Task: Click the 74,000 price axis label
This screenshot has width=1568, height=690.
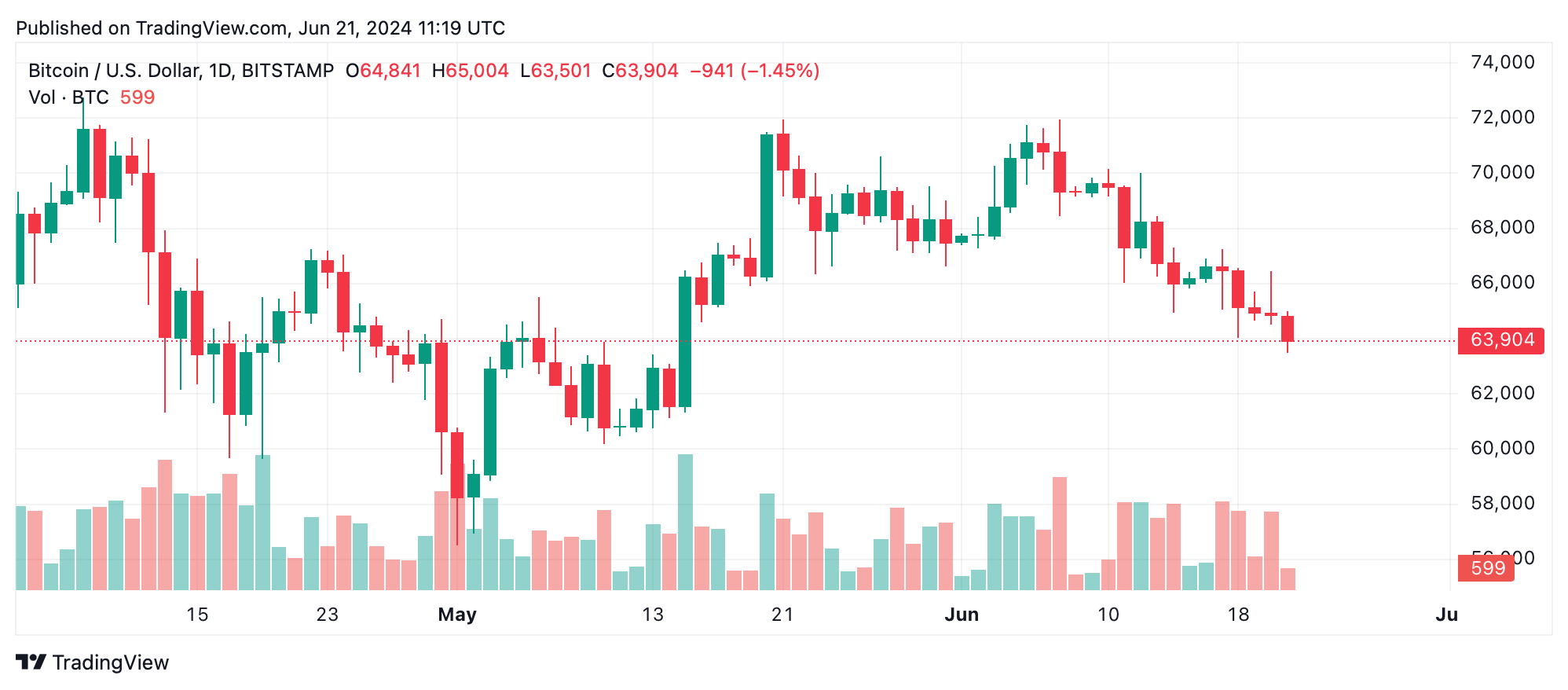Action: [1502, 62]
